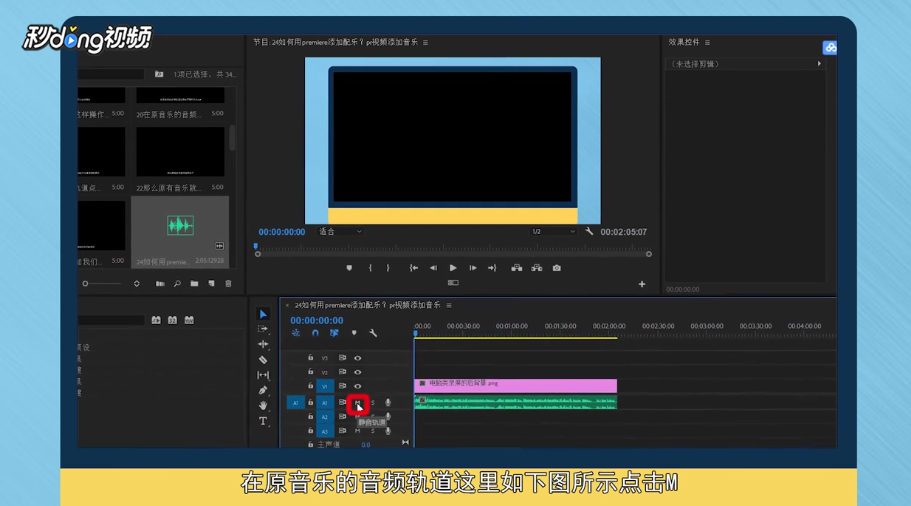
Task: Toggle sync lock on V1 track
Action: pyautogui.click(x=342, y=386)
